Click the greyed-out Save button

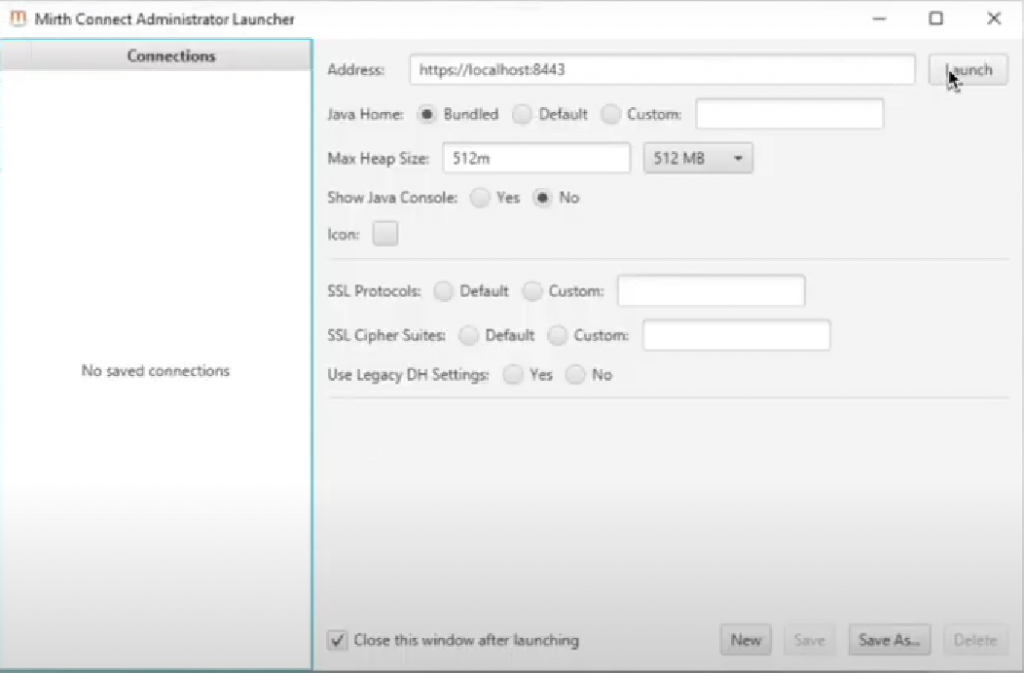point(810,640)
